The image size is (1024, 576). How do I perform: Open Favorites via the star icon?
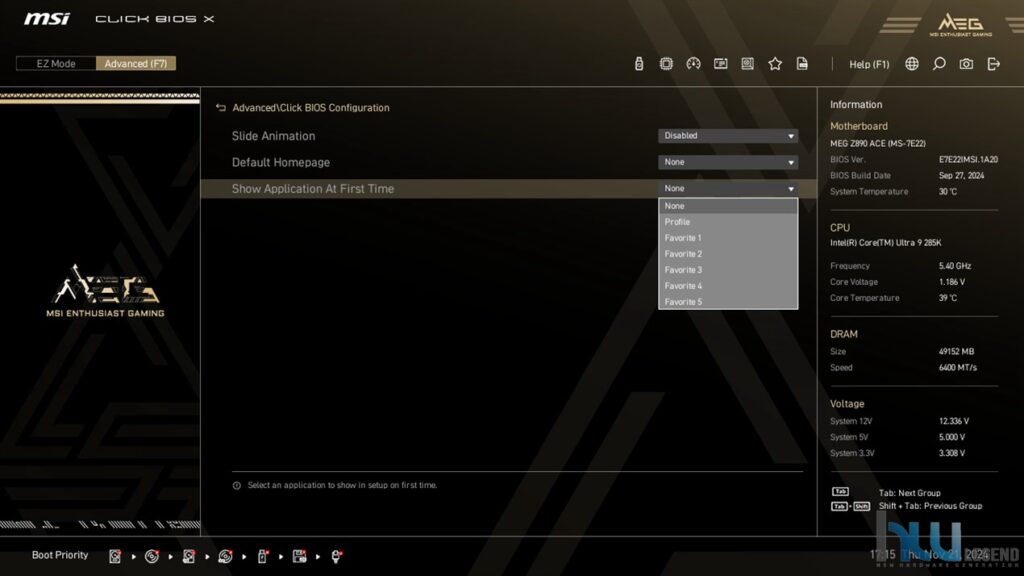(775, 63)
